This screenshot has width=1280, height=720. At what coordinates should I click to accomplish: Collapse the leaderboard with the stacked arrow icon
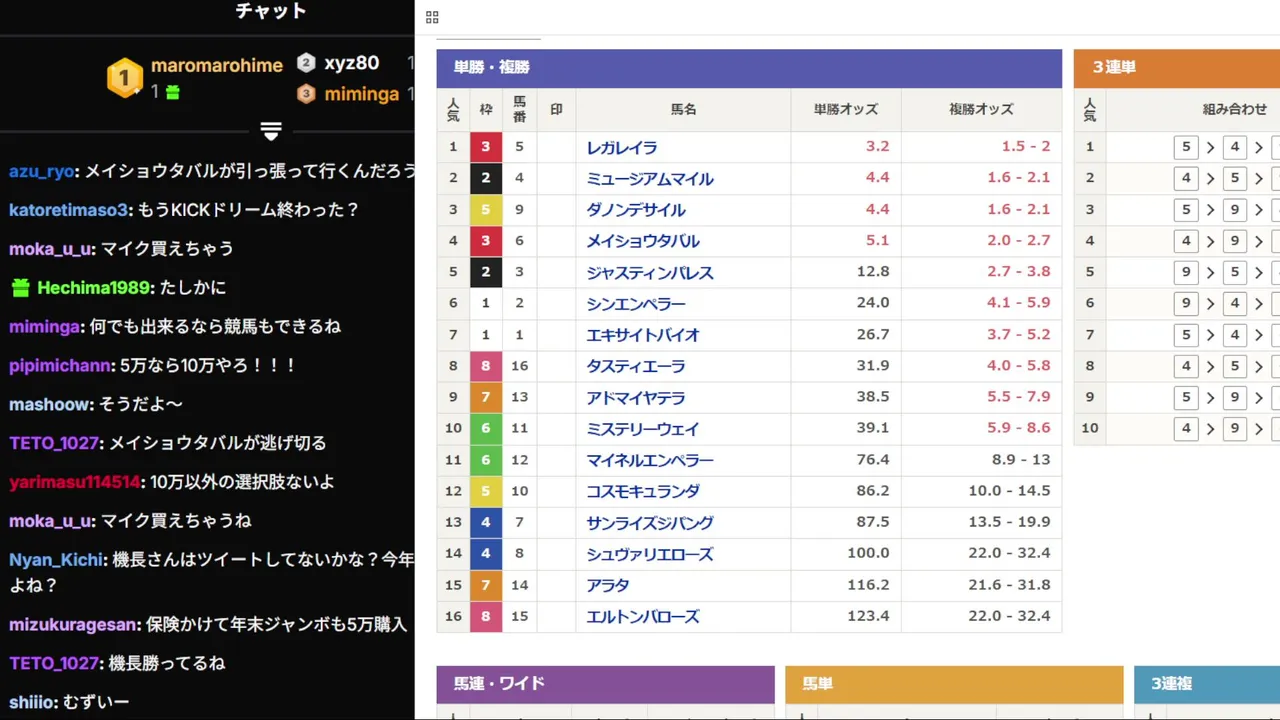point(271,131)
